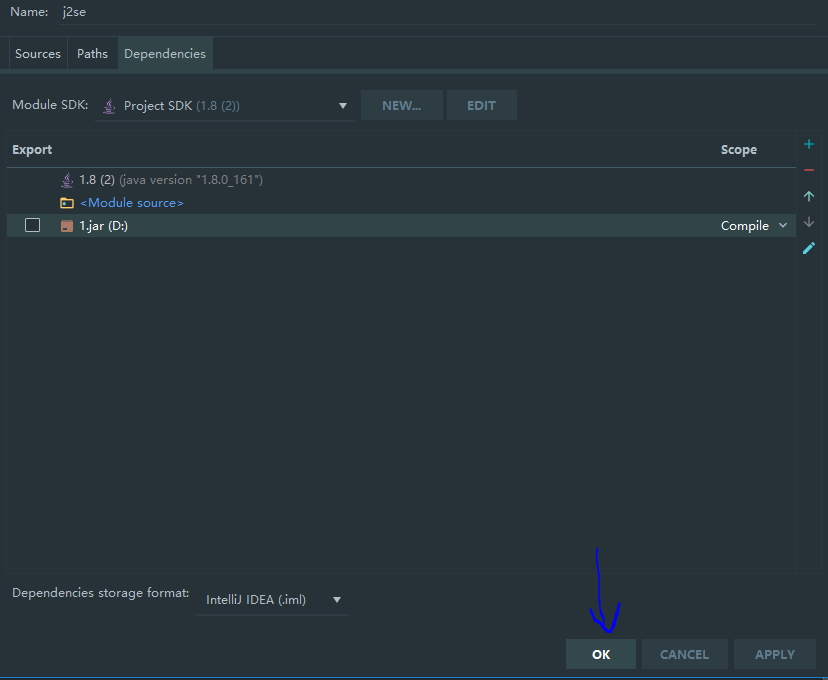Select the <Module source> row
Viewport: 828px width, 680px height.
coord(401,203)
